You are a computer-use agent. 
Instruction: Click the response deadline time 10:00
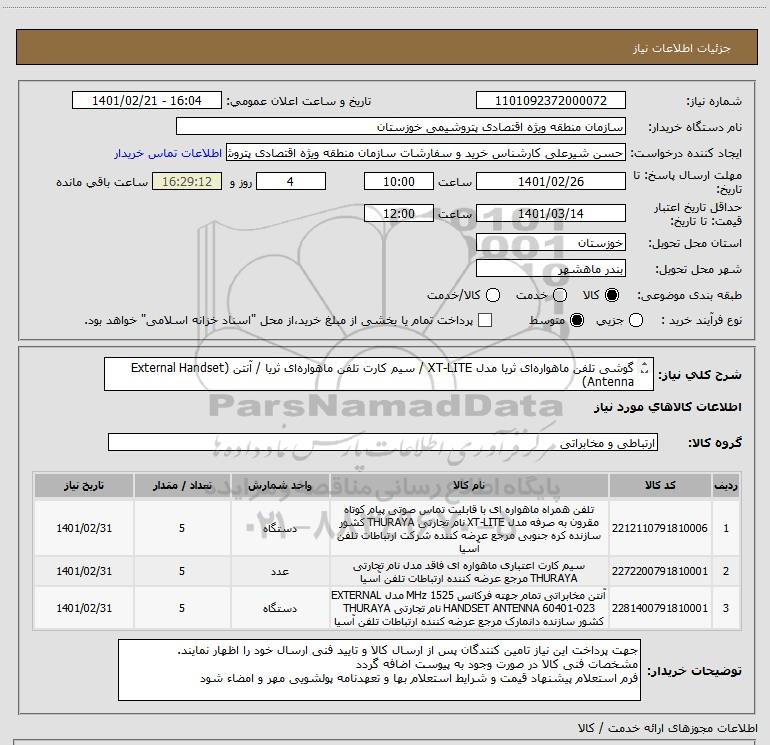point(399,181)
